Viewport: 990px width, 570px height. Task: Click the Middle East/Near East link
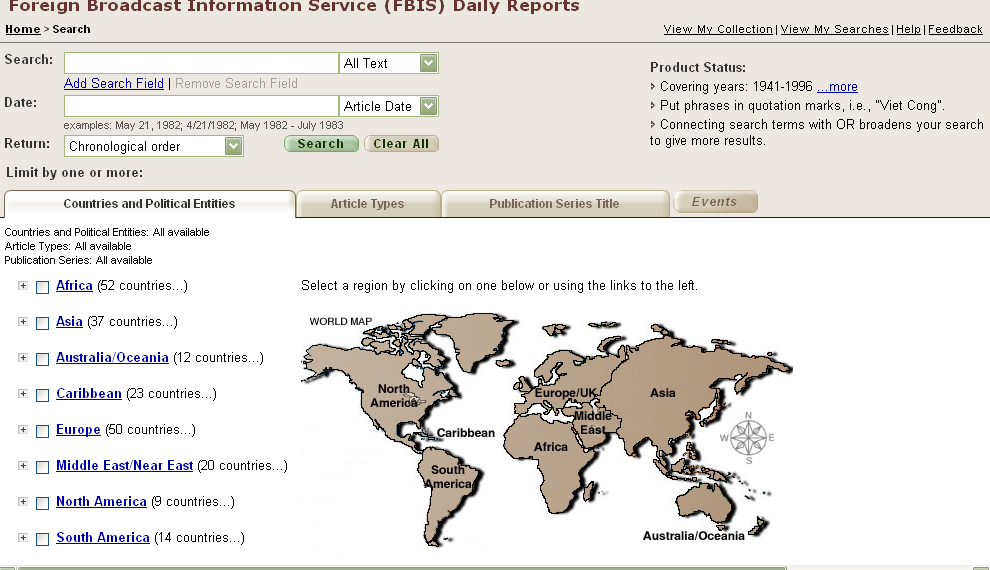[x=124, y=465]
